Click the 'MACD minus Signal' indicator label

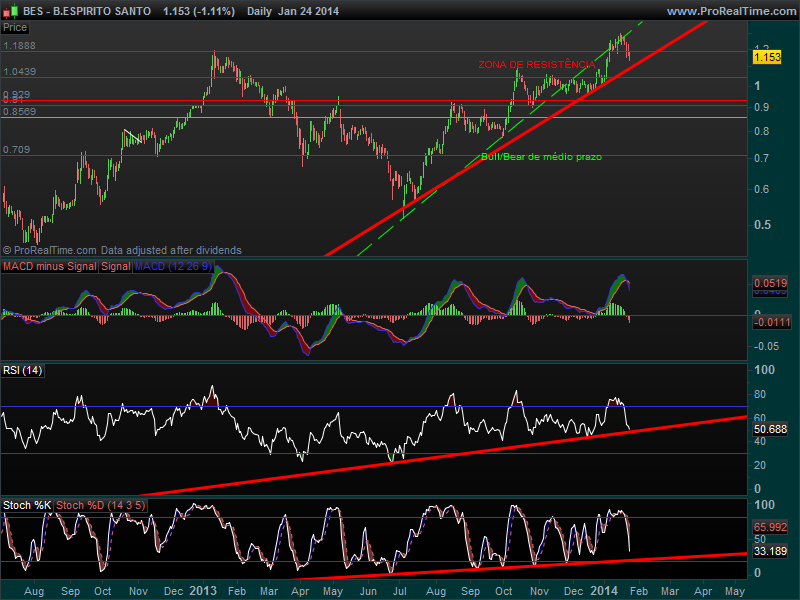coord(49,266)
